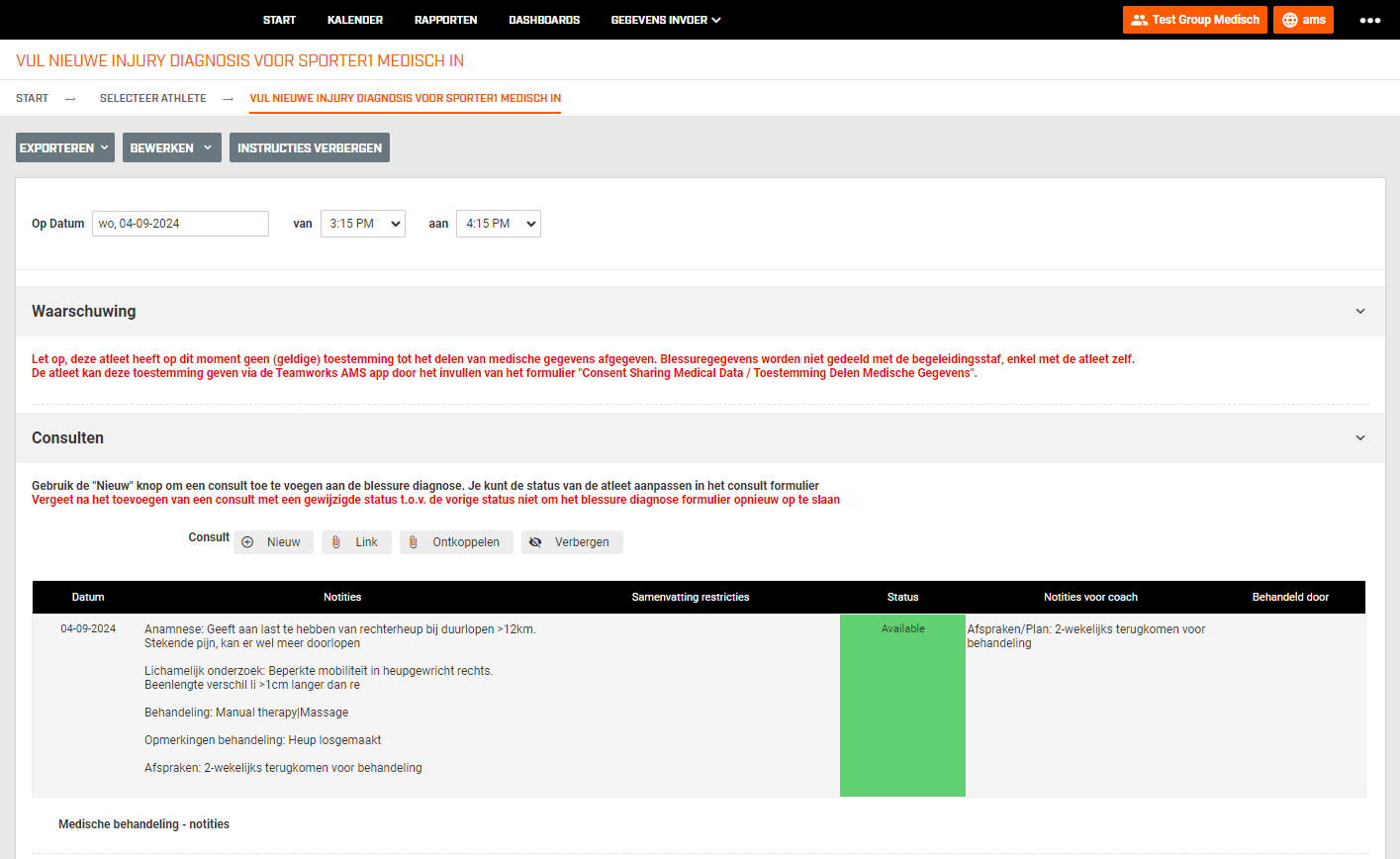Click the Selecteer Athlete breadcrumb link

(153, 98)
